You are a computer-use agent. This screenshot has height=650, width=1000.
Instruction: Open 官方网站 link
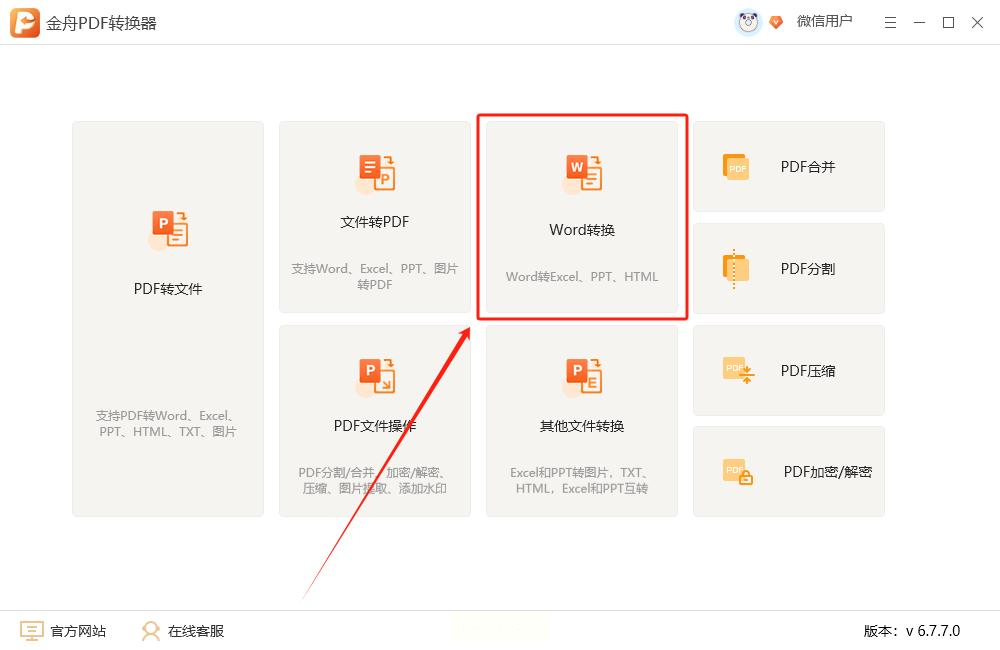[x=78, y=631]
